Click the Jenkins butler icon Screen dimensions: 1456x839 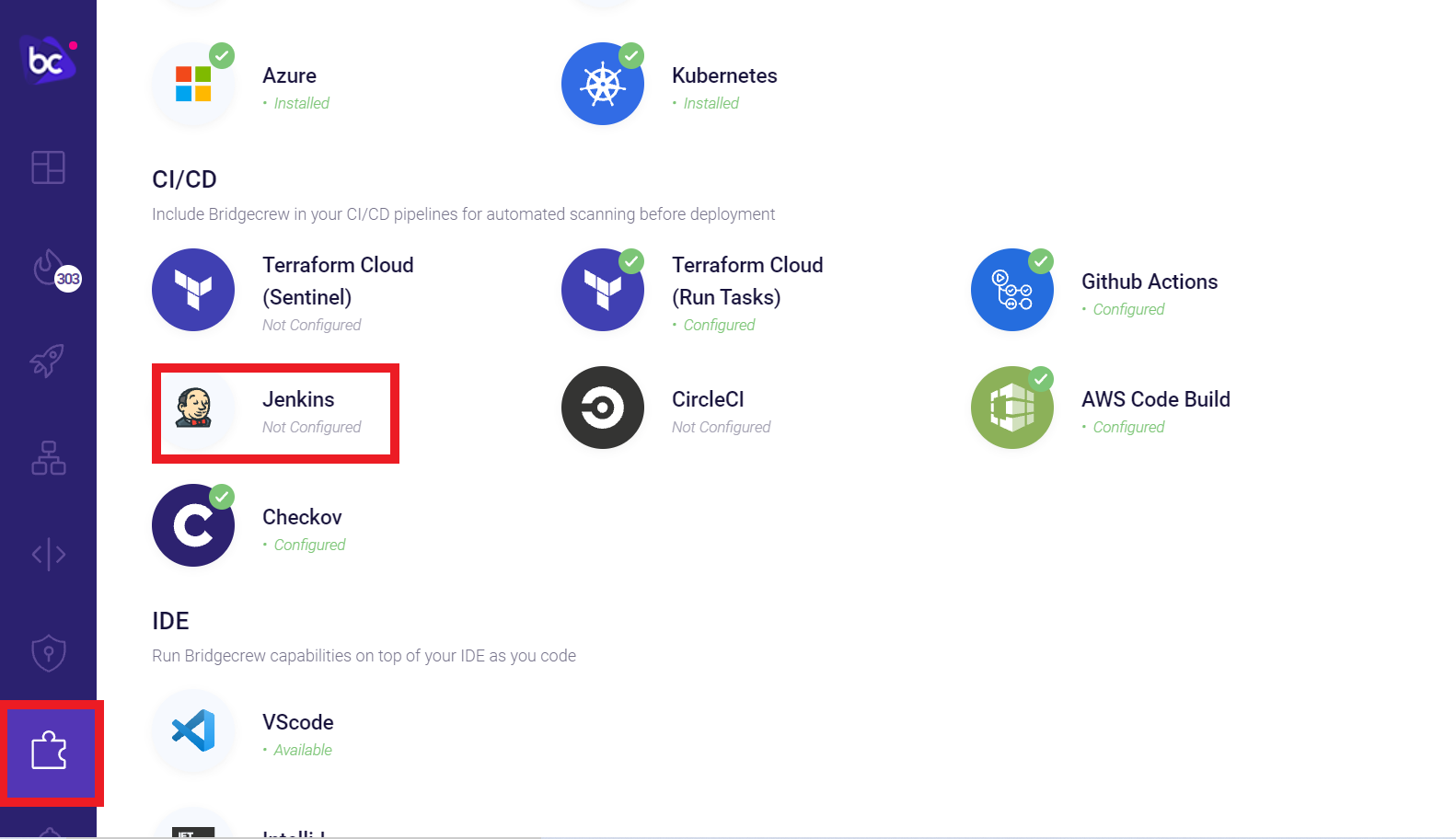click(193, 408)
